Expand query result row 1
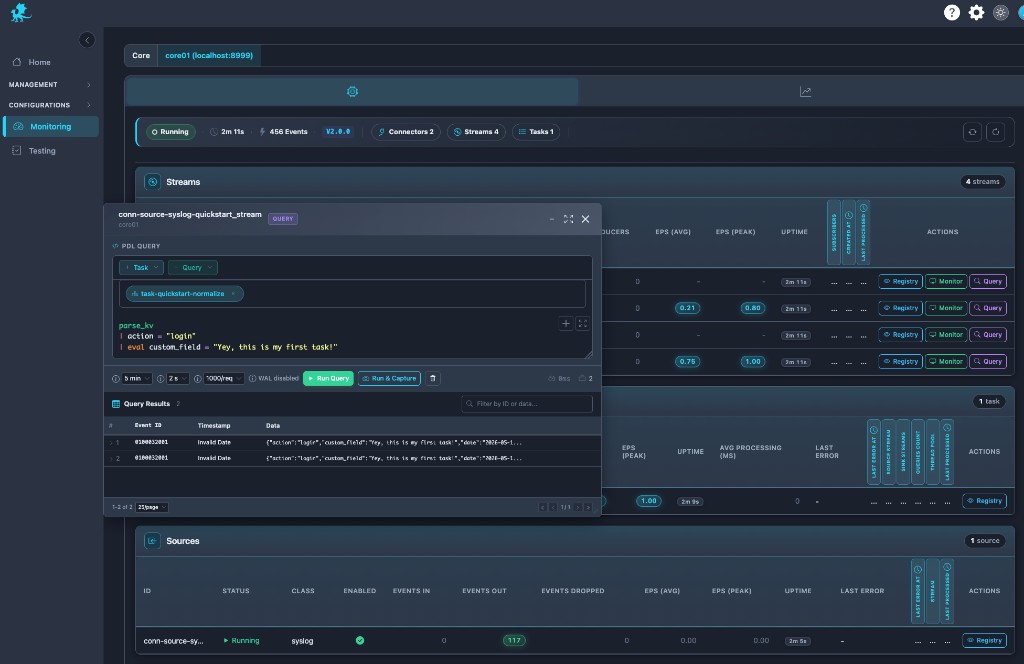 (x=112, y=443)
